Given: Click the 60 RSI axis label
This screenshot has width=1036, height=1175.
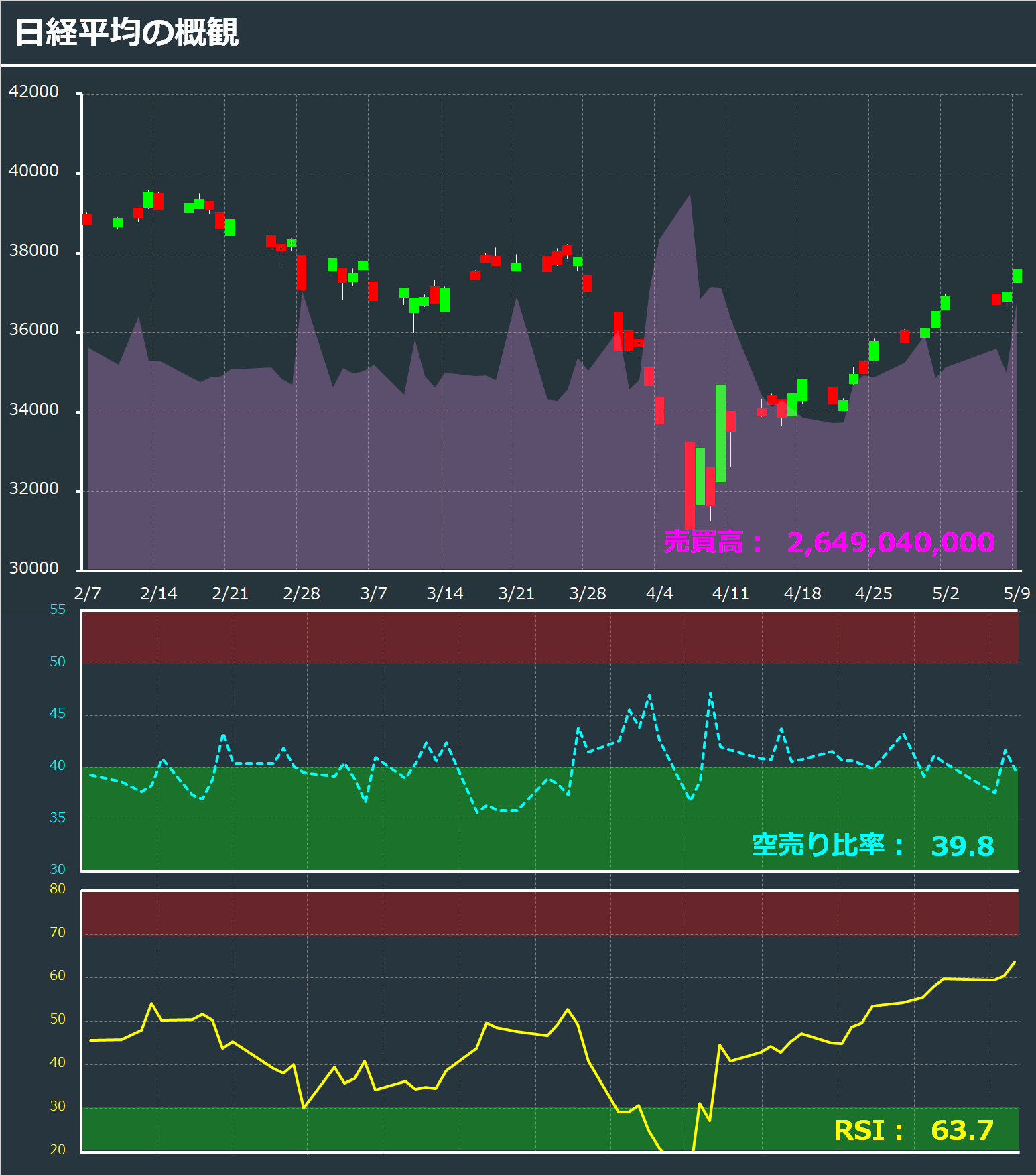Looking at the screenshot, I should point(58,975).
